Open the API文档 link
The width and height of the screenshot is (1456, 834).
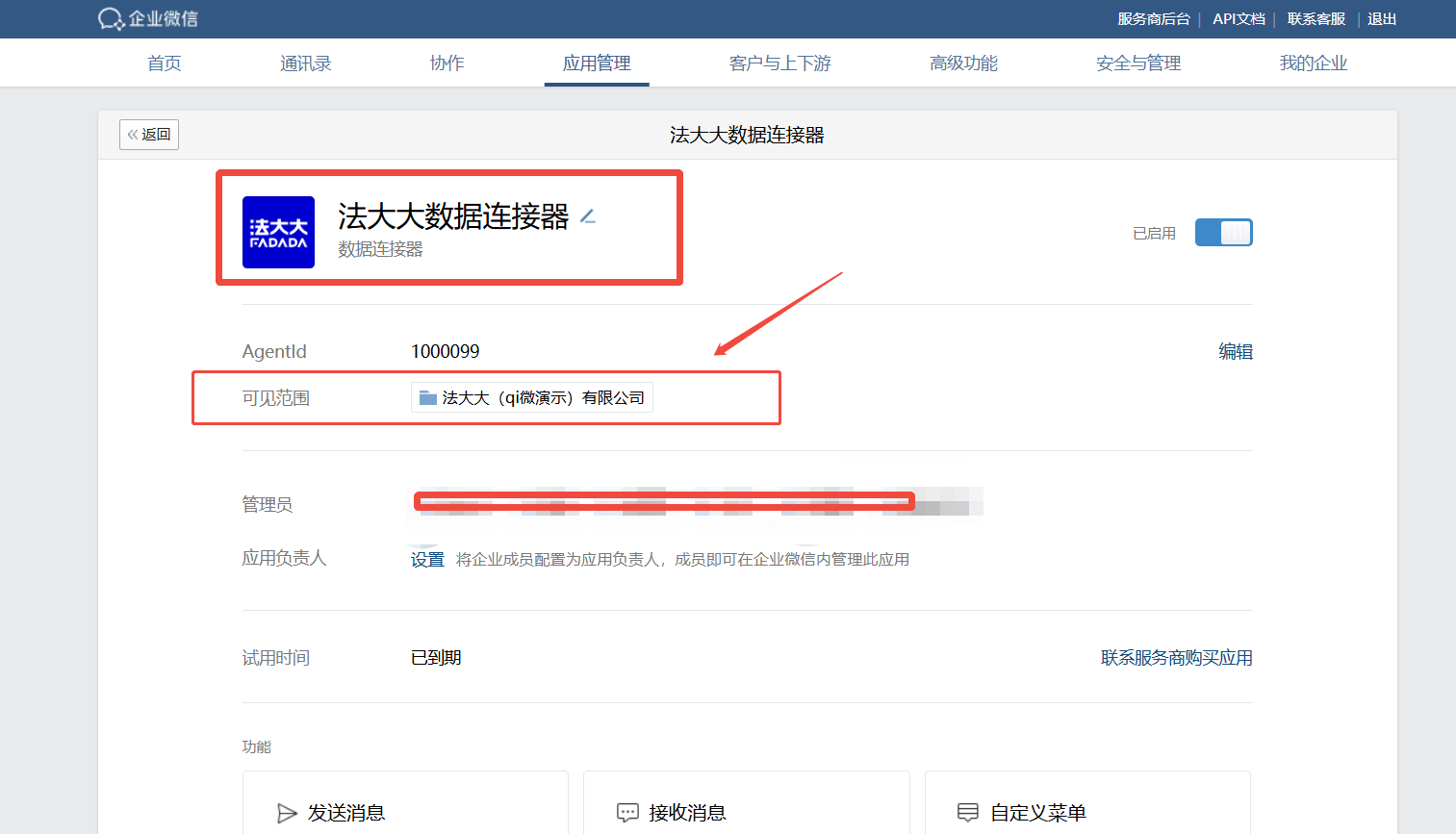[x=1239, y=19]
